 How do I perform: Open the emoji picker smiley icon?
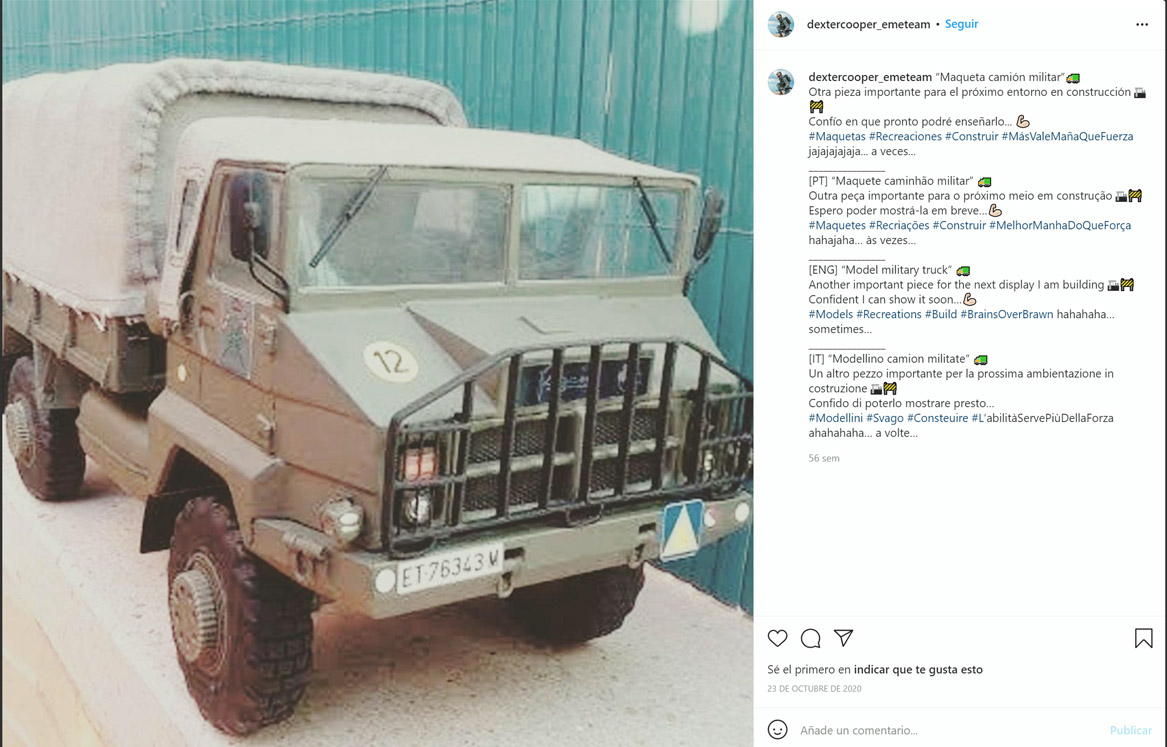click(777, 730)
